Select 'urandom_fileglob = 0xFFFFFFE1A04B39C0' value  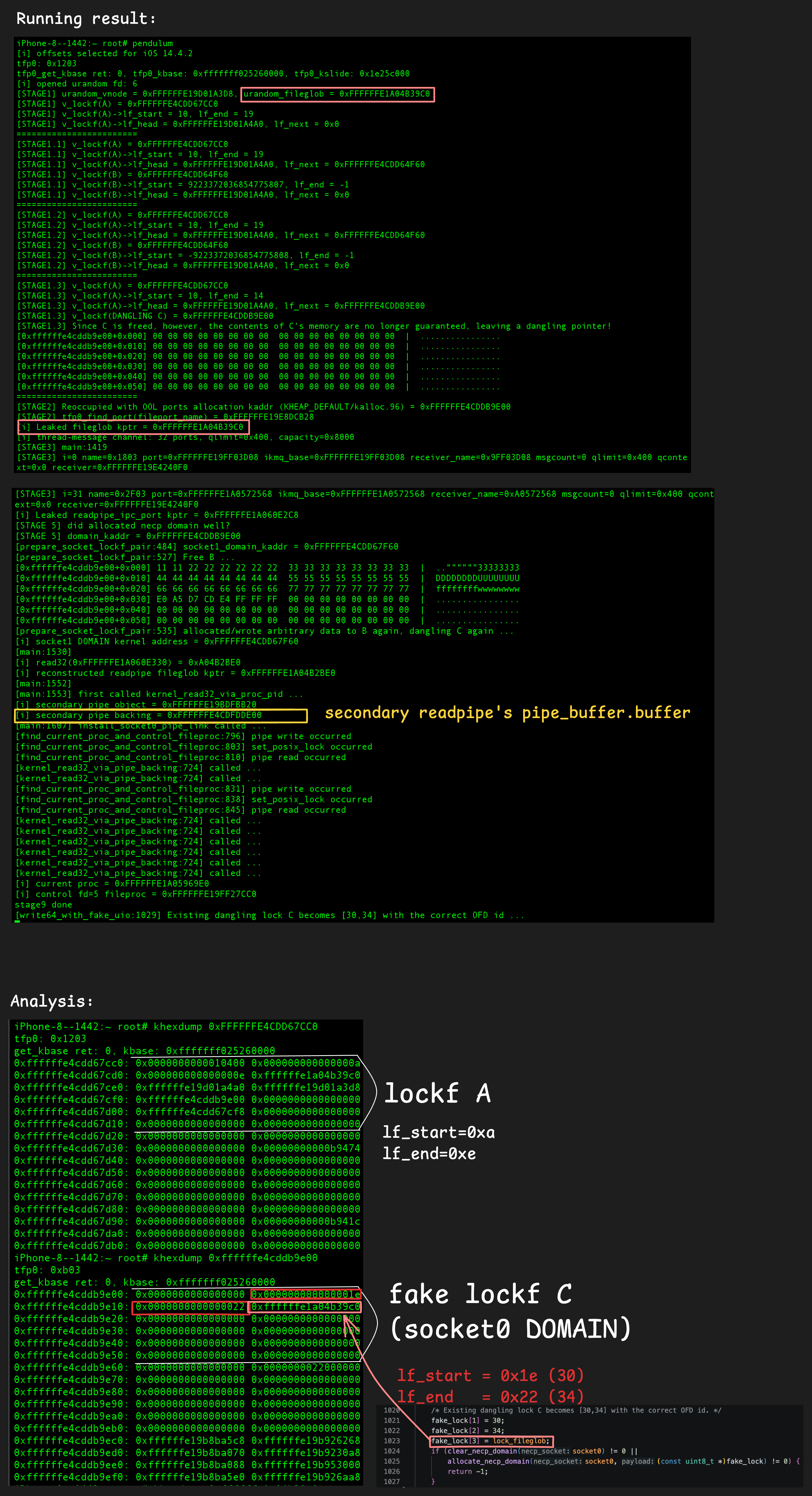click(x=337, y=94)
